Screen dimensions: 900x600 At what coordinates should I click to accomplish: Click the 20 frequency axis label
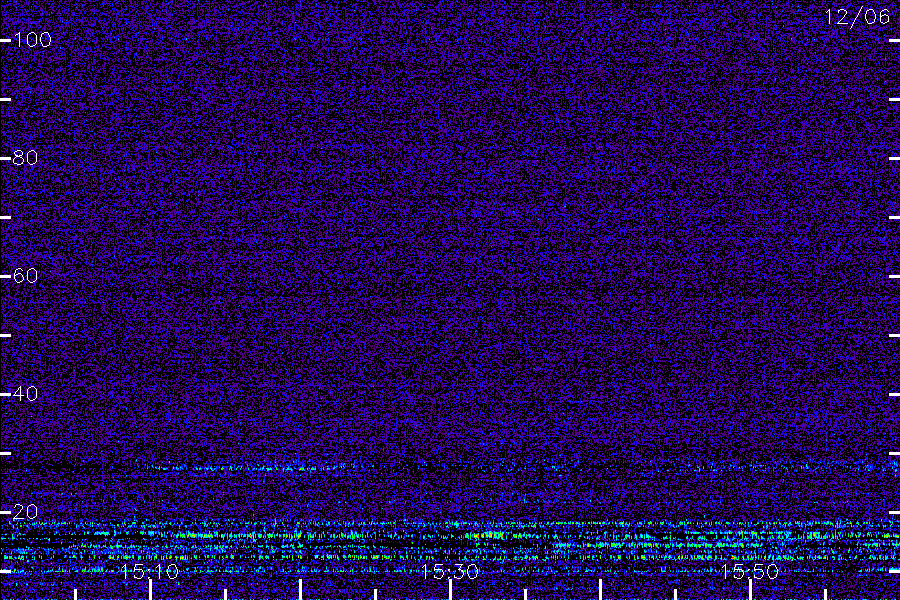tap(25, 512)
